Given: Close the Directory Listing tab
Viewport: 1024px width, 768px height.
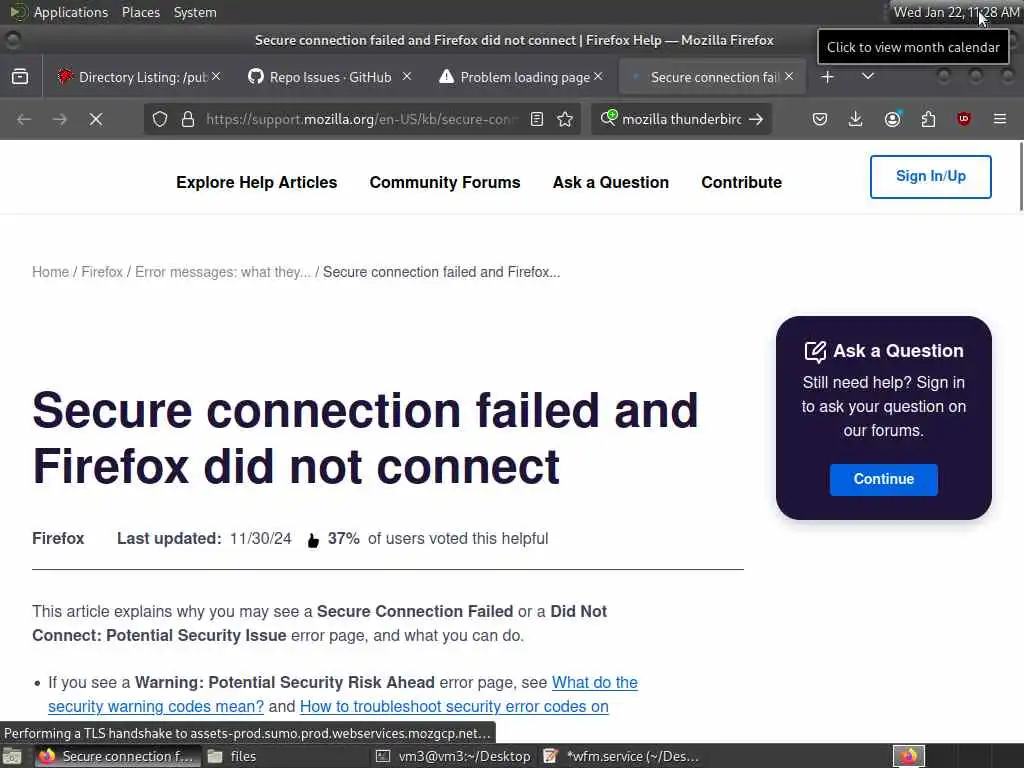Looking at the screenshot, I should tap(216, 76).
